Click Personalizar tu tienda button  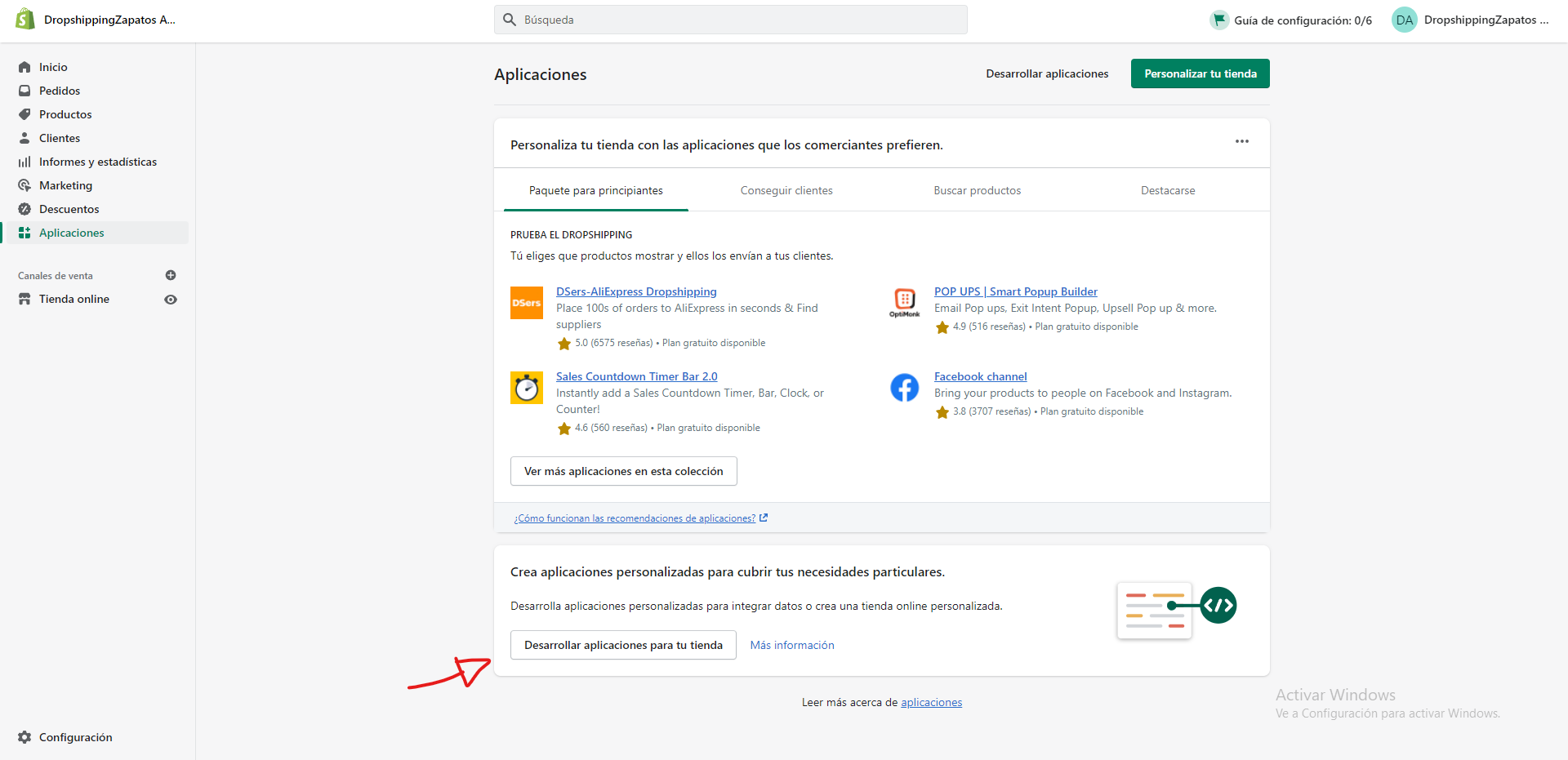(1200, 73)
